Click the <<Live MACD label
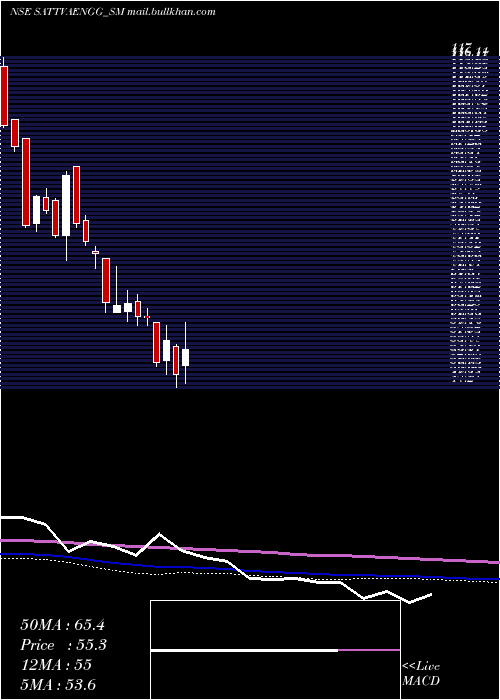500x700 pixels. (421, 673)
